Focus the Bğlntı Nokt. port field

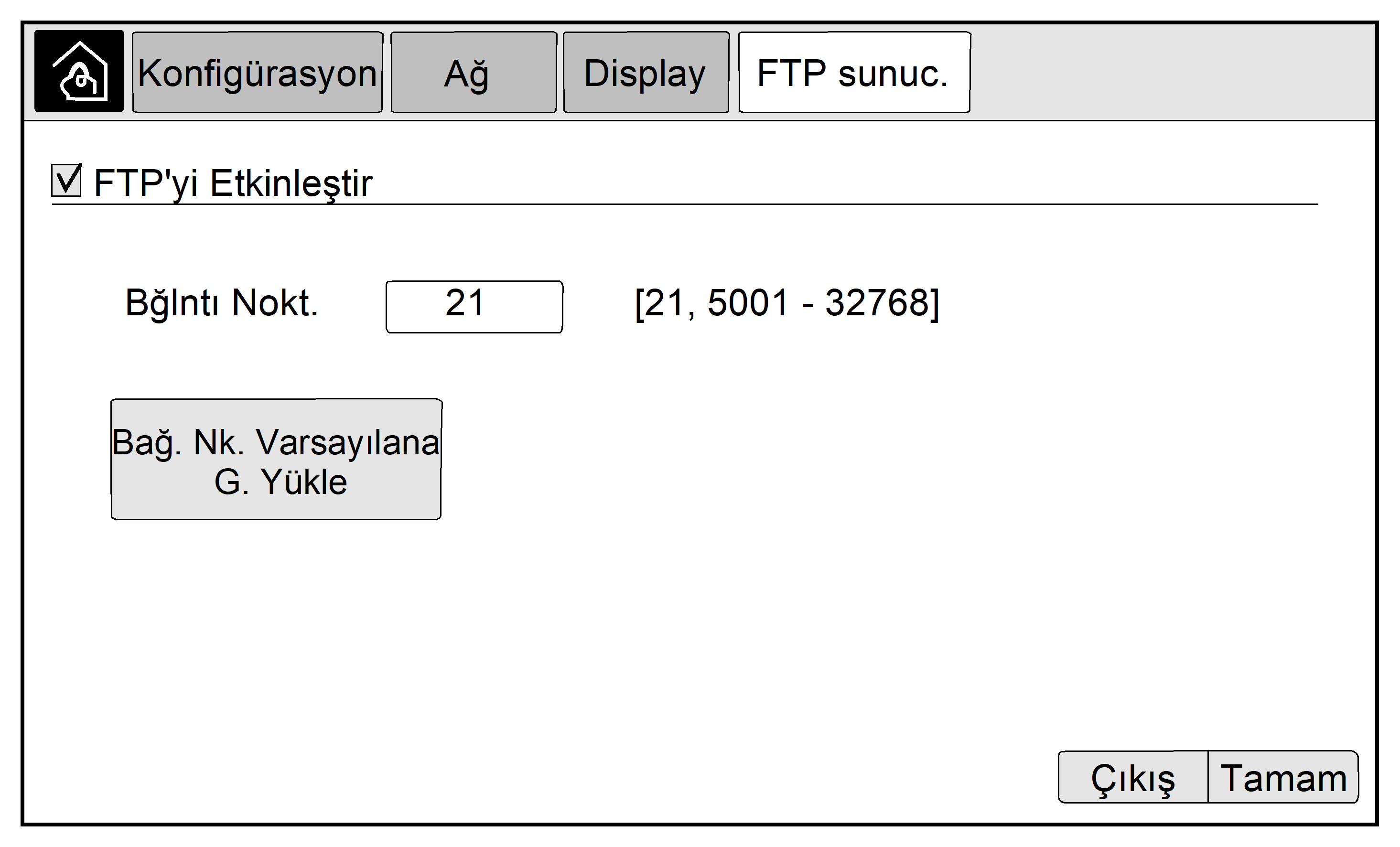[474, 307]
